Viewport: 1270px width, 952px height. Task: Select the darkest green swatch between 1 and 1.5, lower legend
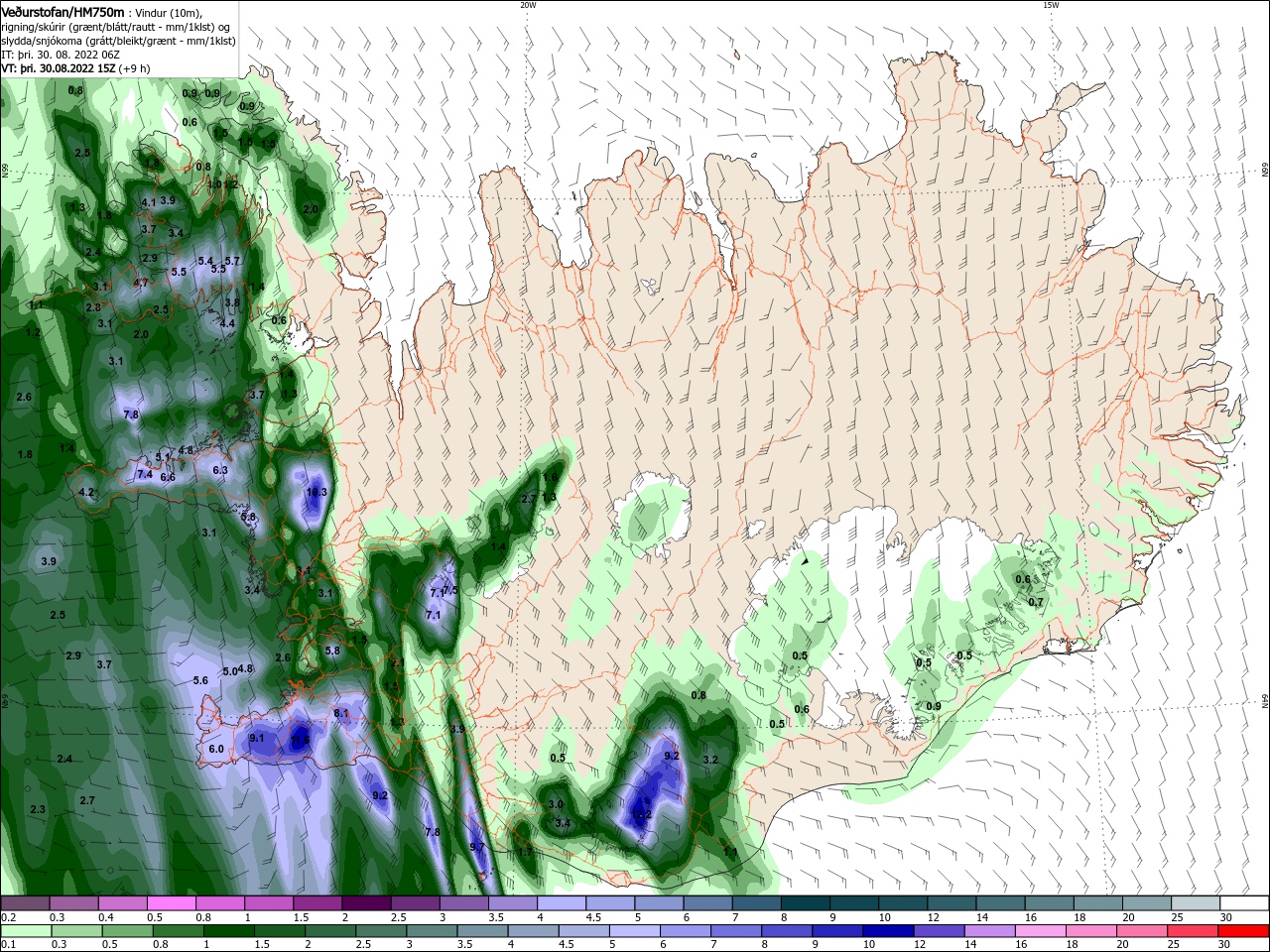[229, 931]
